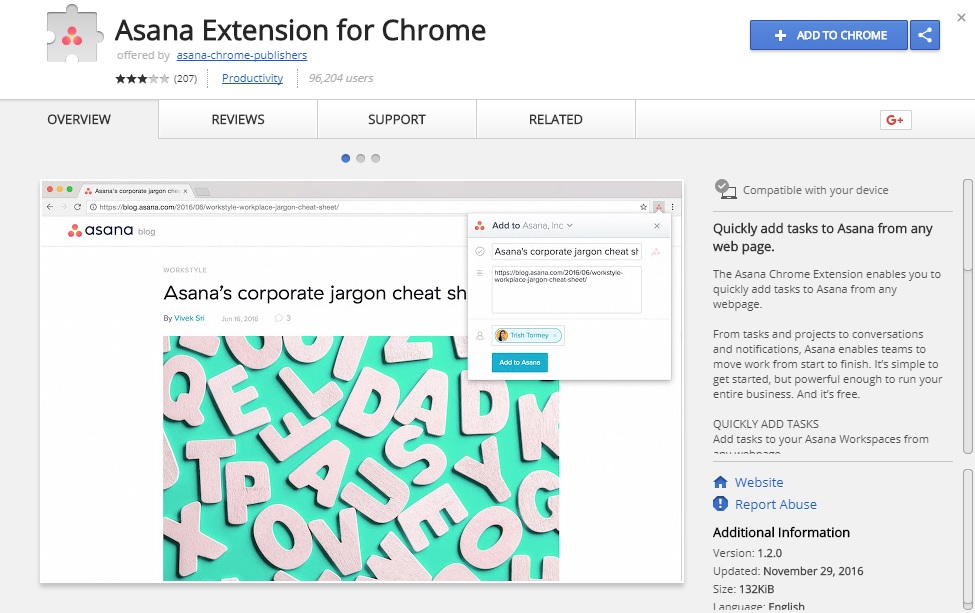Select the third screenshot carousel dot

click(376, 158)
